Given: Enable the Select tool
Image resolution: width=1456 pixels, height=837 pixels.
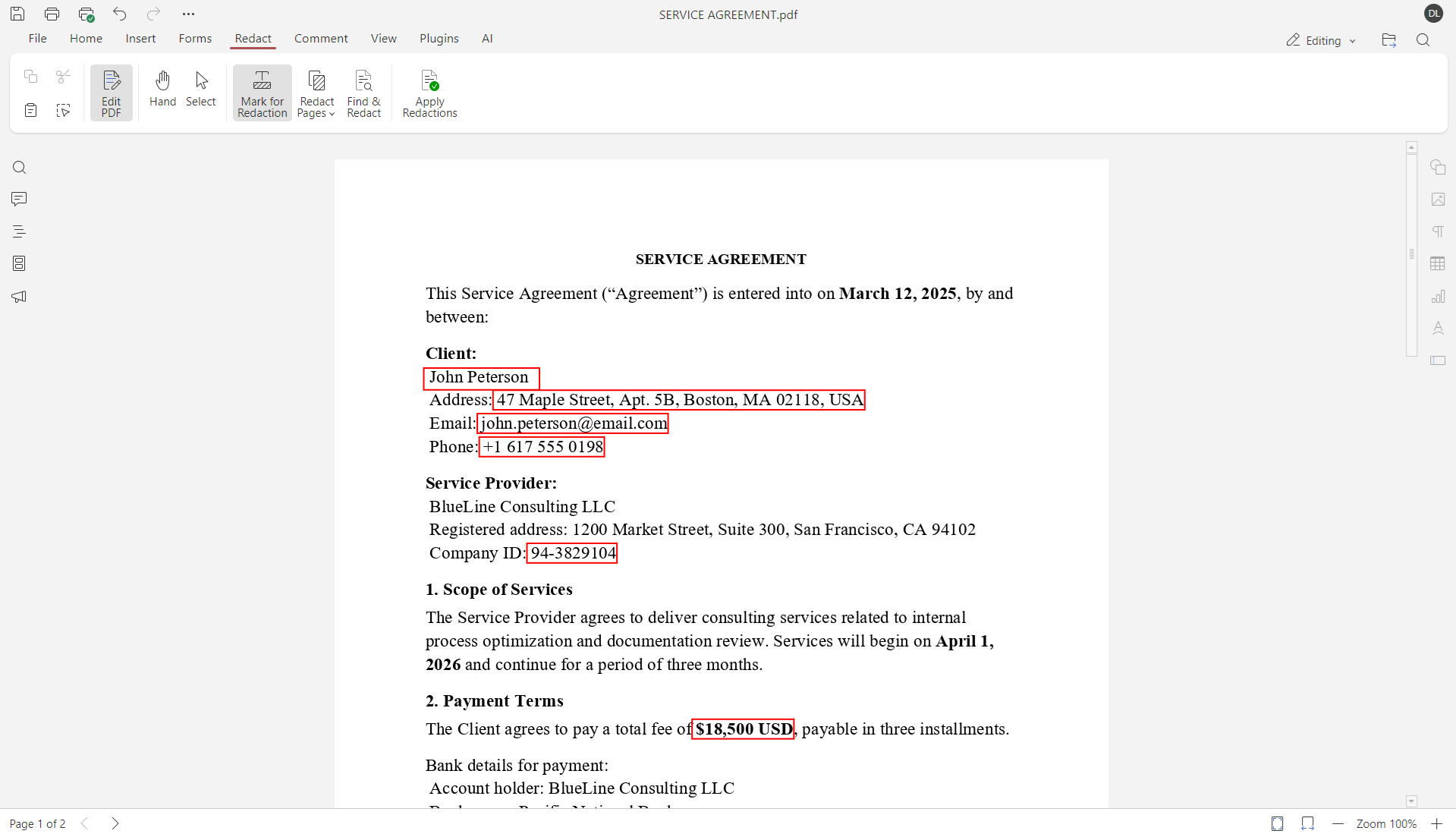Looking at the screenshot, I should [200, 89].
